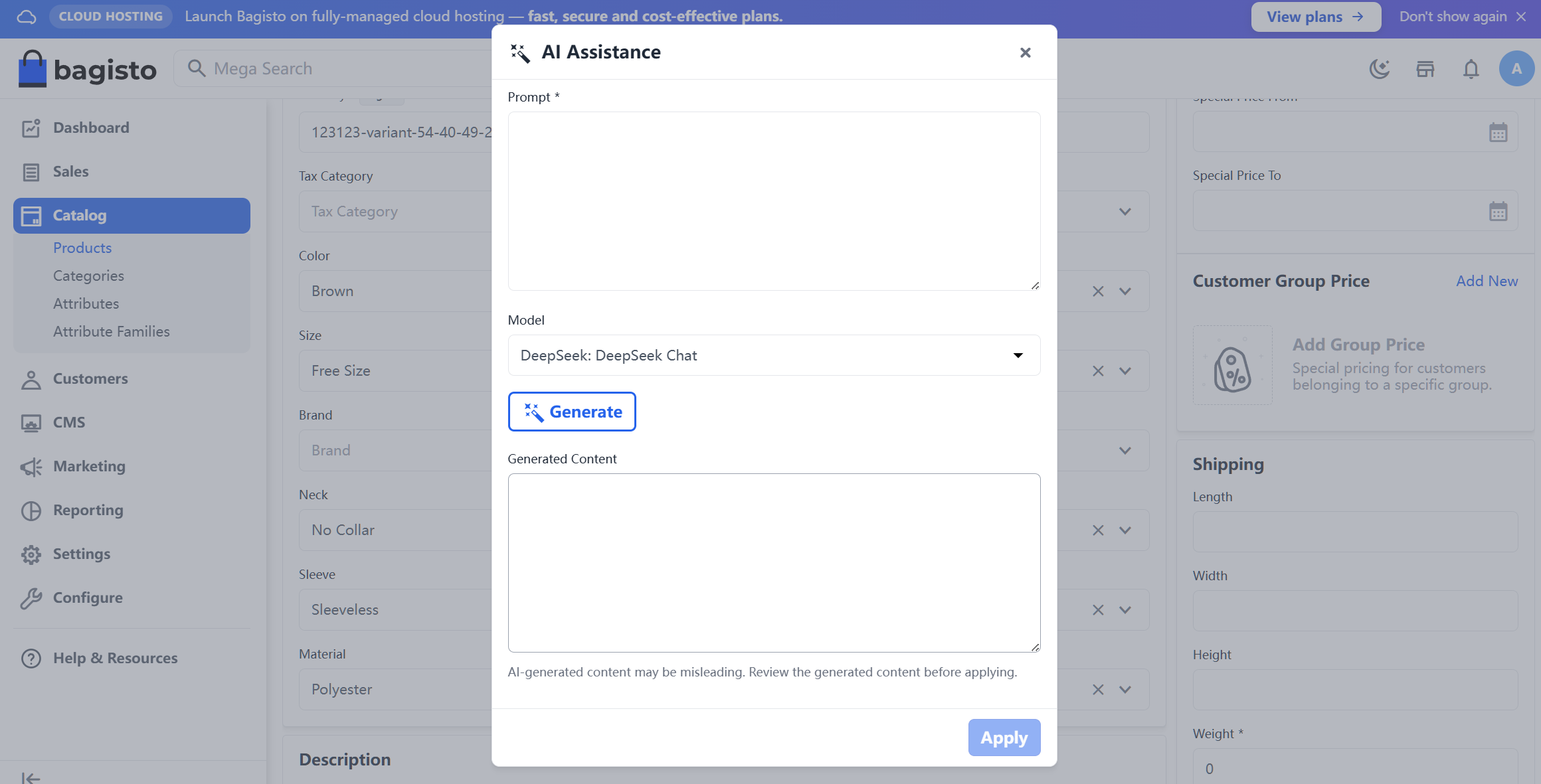
Task: Click the Catalog sidebar icon
Action: [x=31, y=216]
